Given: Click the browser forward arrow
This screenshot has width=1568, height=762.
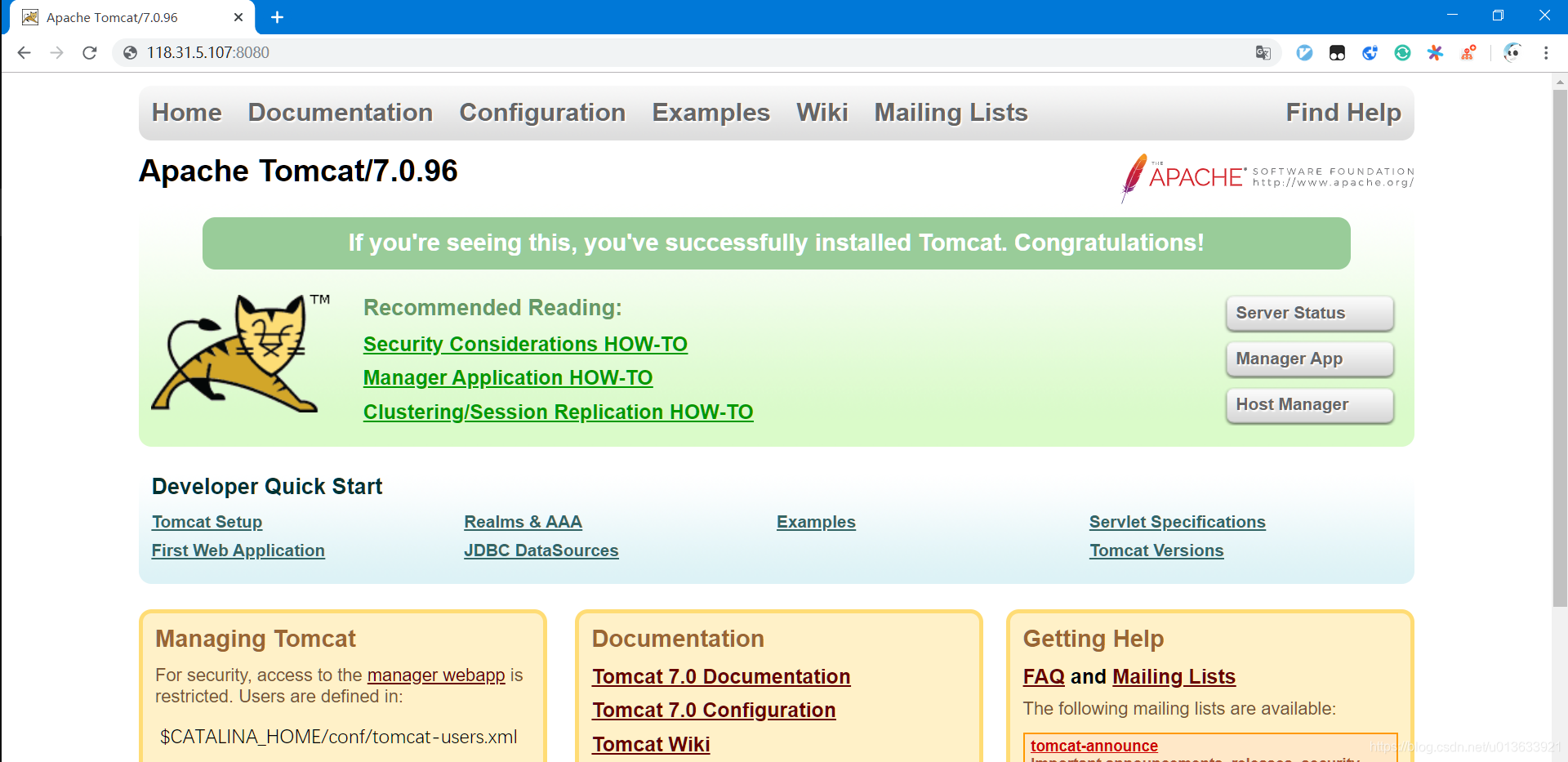Looking at the screenshot, I should coord(56,53).
